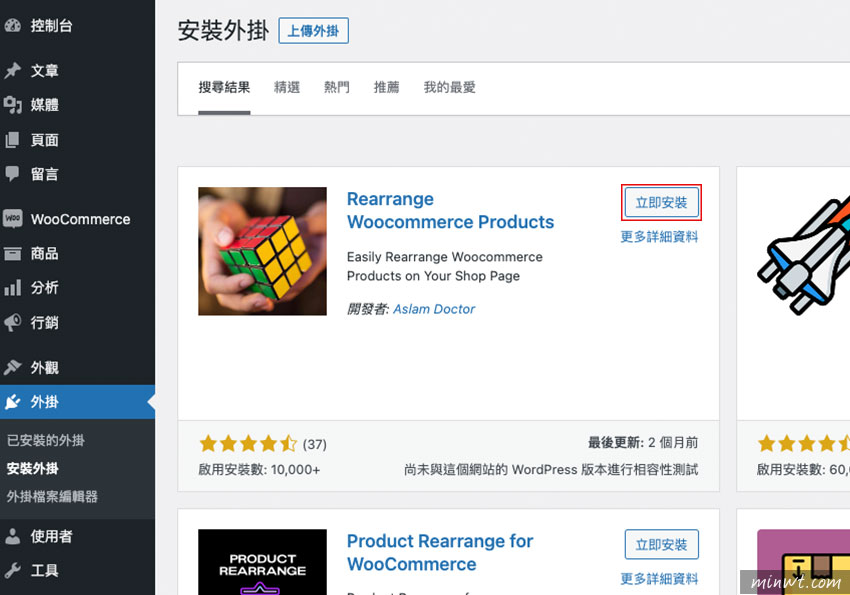This screenshot has height=595, width=850.
Task: Click the plugin description starting Easily Rearrange
Action: click(x=445, y=266)
